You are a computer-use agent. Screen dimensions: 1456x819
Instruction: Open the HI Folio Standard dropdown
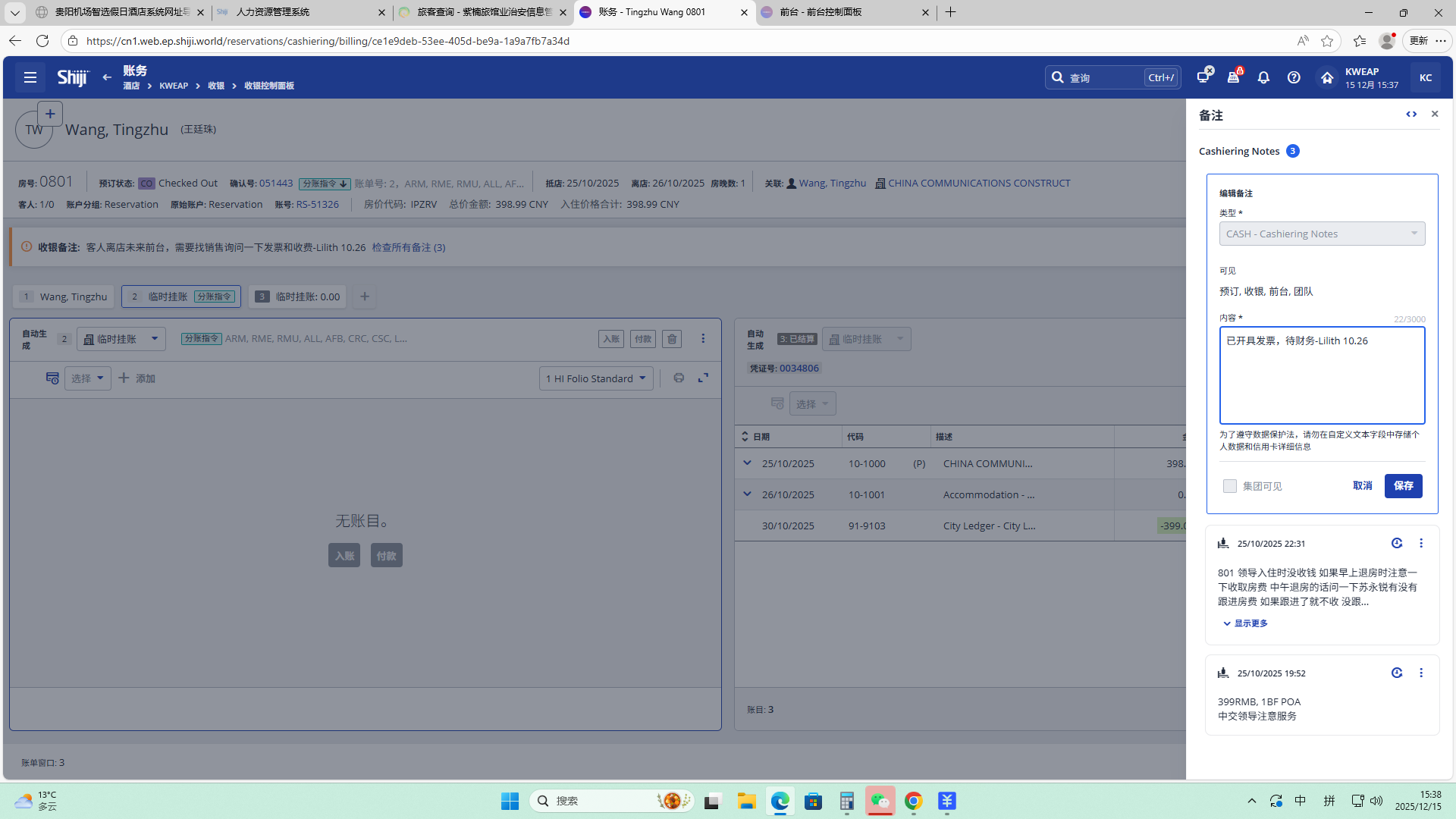596,378
